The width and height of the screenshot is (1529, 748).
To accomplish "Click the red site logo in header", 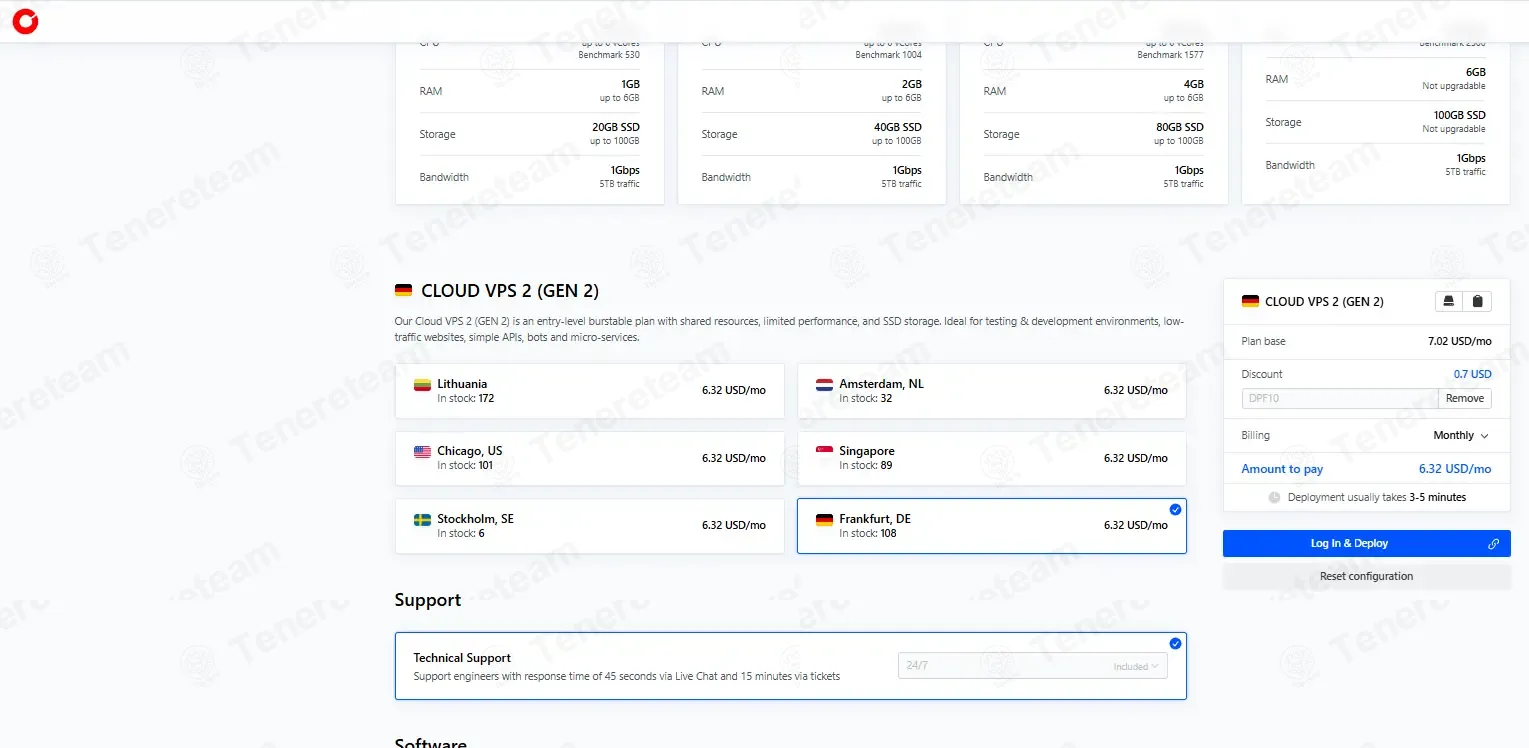I will coord(25,21).
